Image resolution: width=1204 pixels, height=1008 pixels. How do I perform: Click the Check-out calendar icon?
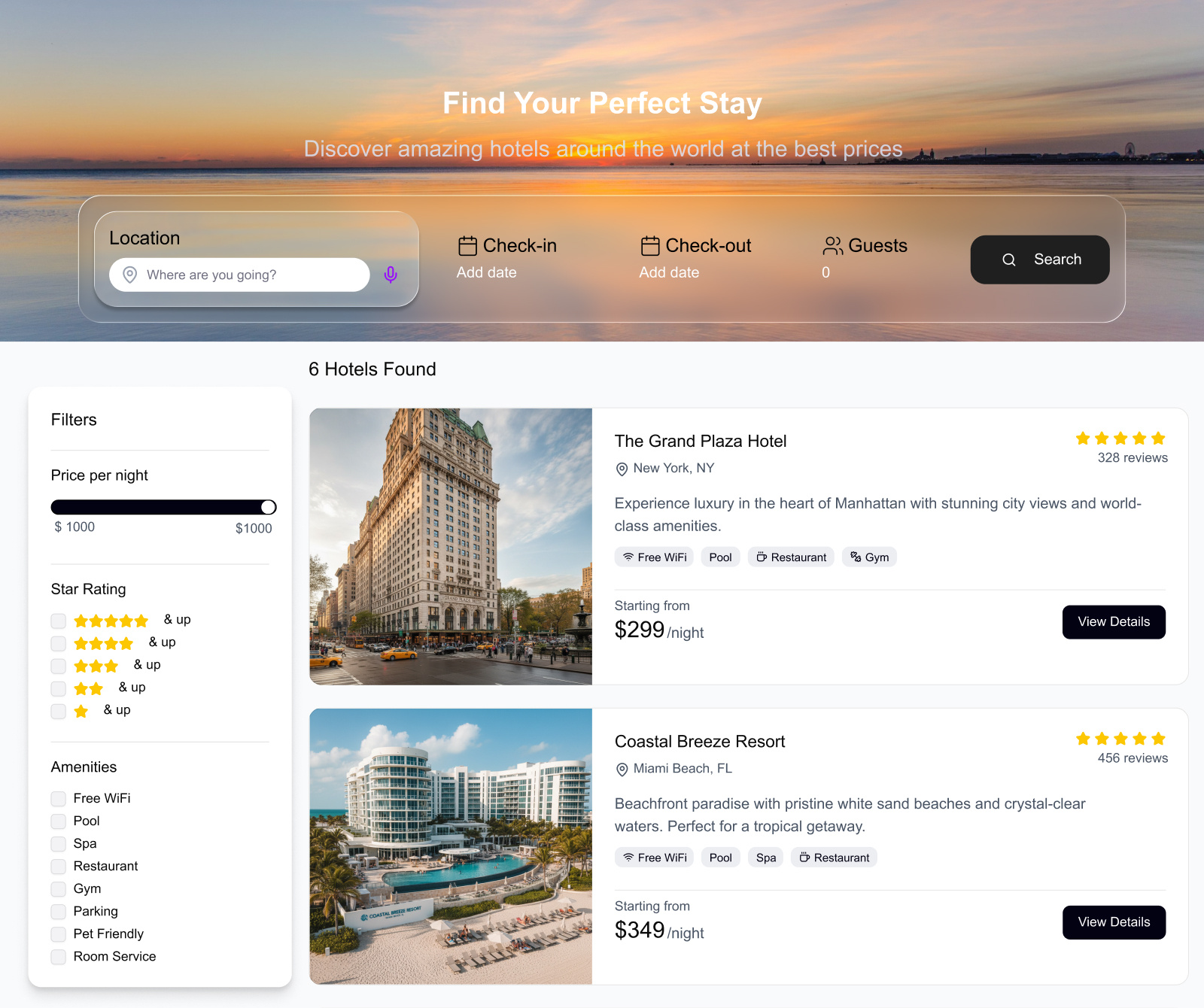pos(650,246)
